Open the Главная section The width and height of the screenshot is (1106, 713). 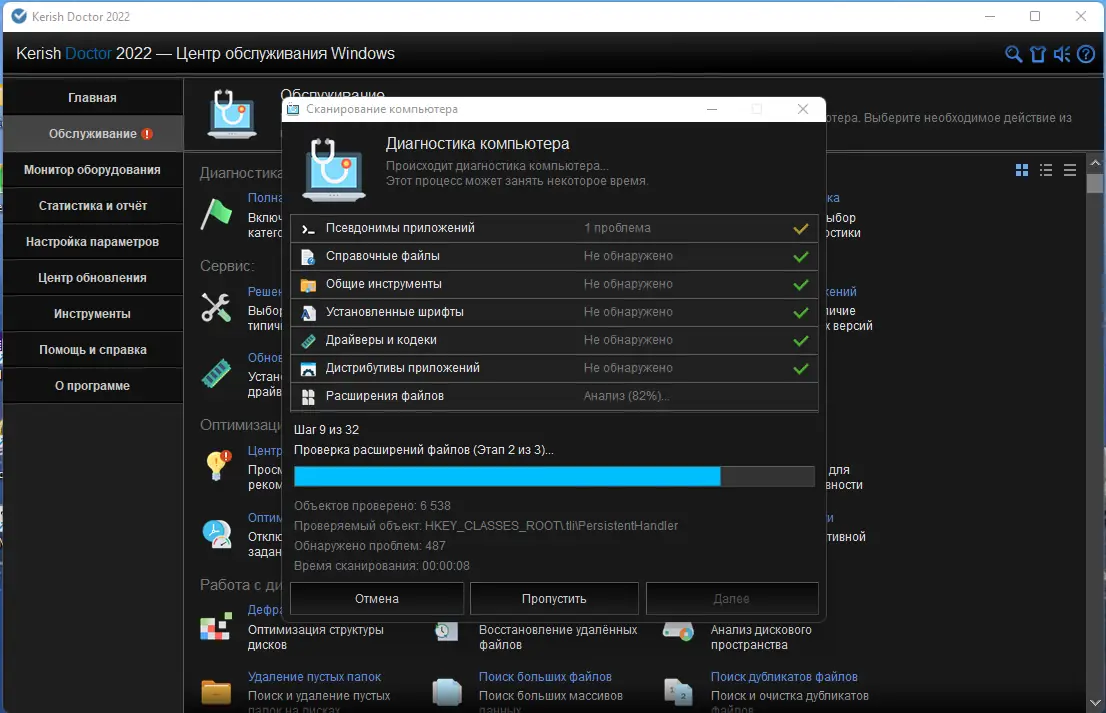[92, 97]
